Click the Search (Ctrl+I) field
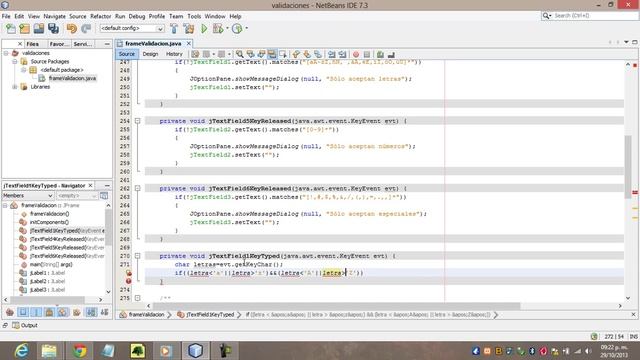 click(x=594, y=16)
